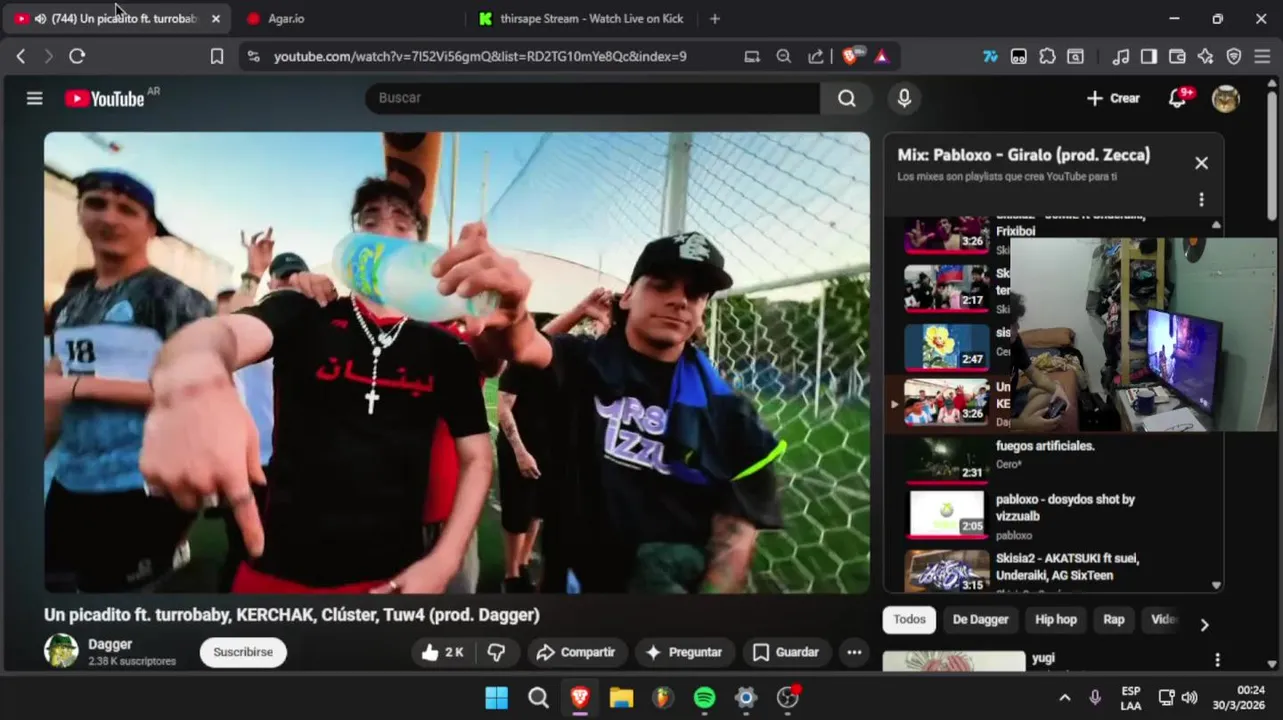The height and width of the screenshot is (720, 1283).
Task: Select the Hip hop filter chip
Action: point(1055,620)
